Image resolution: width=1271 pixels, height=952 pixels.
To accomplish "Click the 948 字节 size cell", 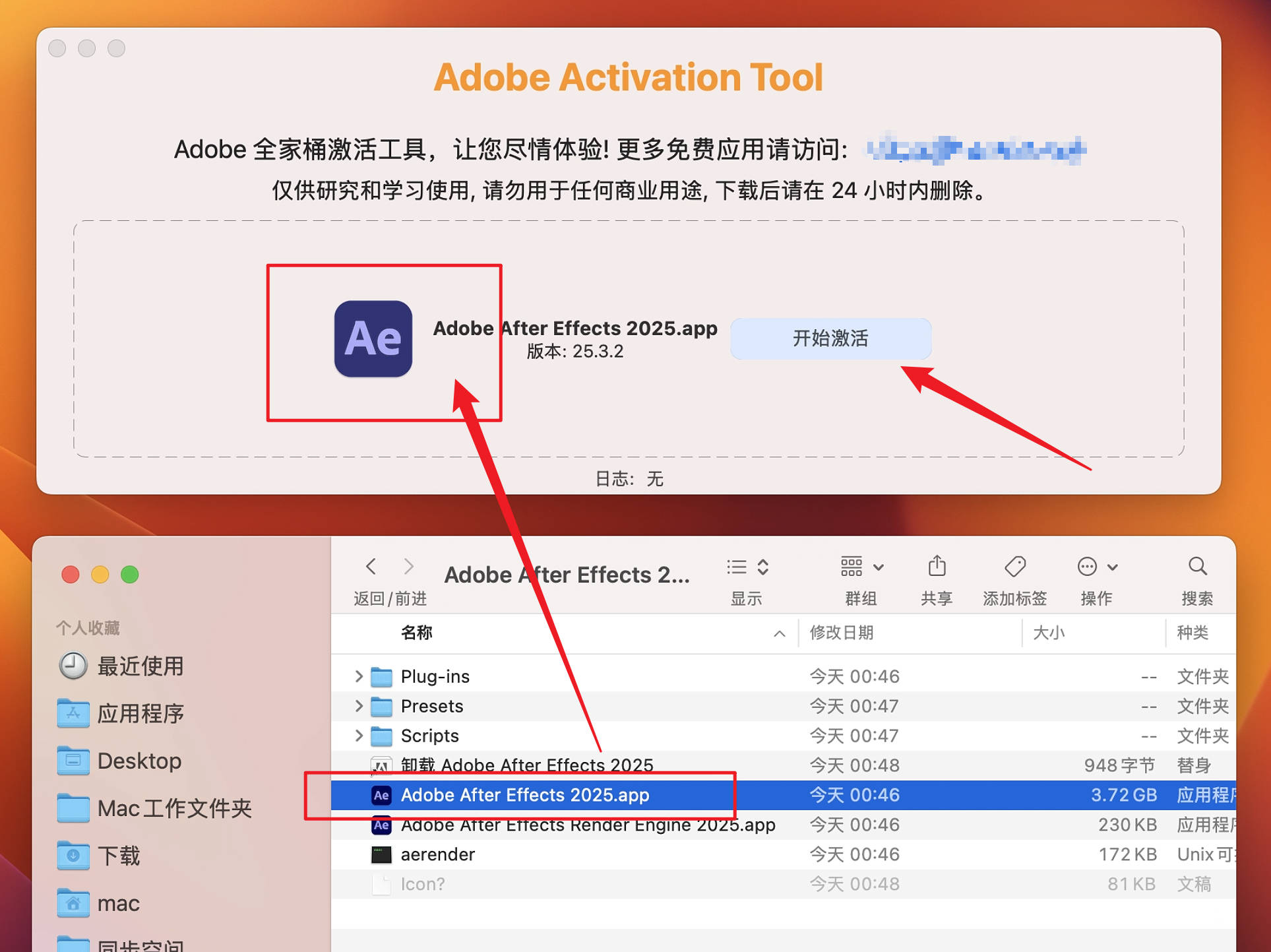I will click(1119, 765).
